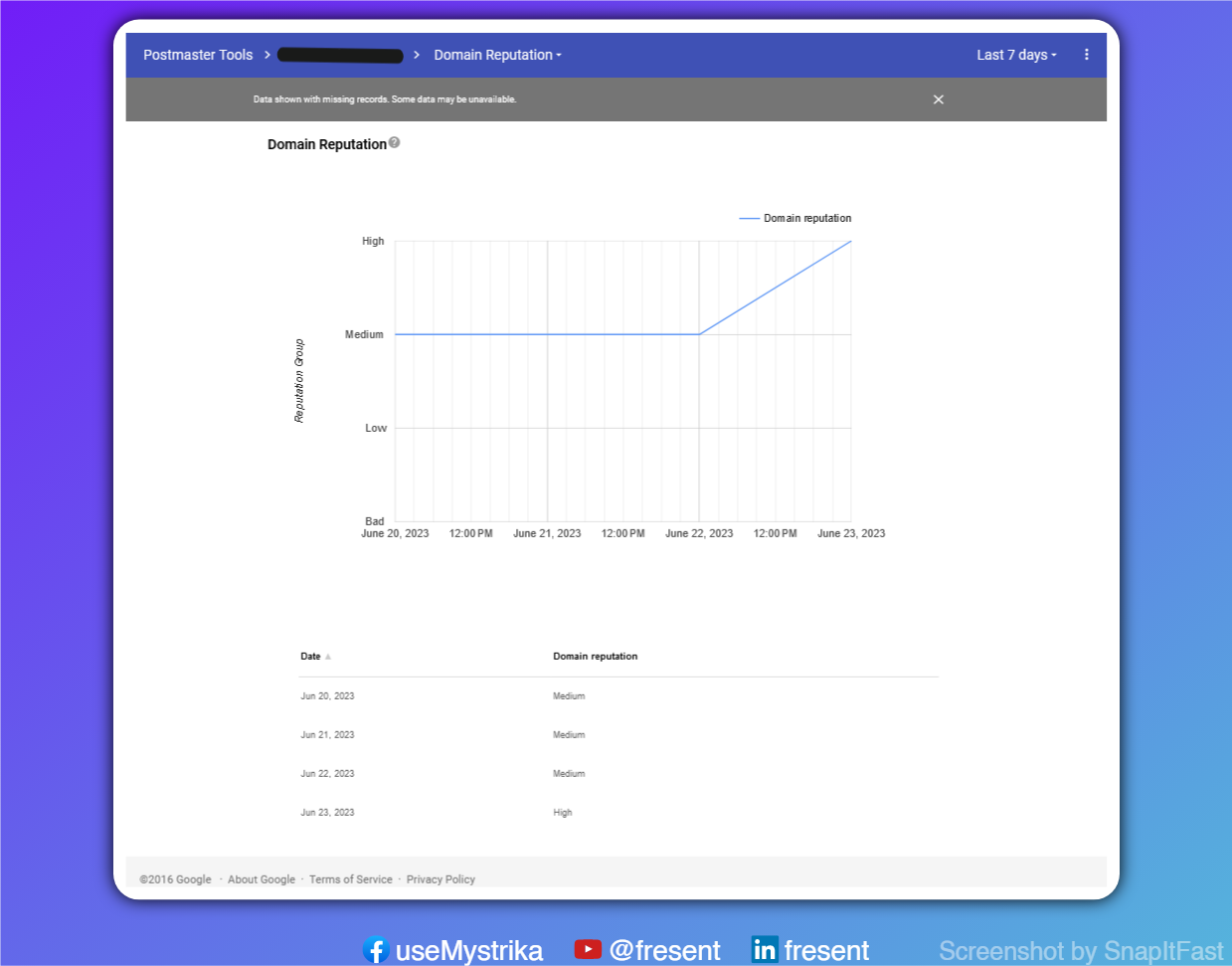The image size is (1232, 966).
Task: Click the Bad label on chart axis
Action: tap(374, 521)
